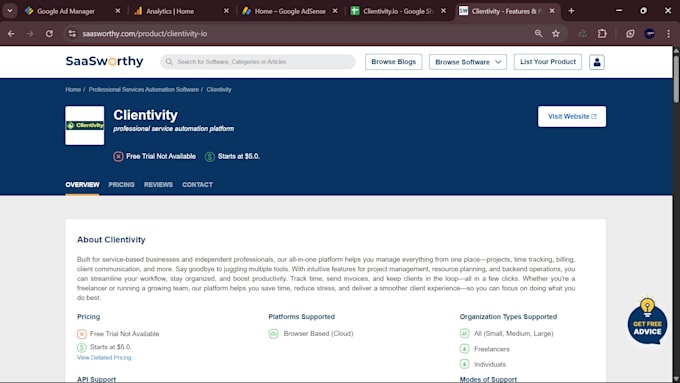Switch to the Home – Google AdSense tab
Viewport: 680px width, 383px height.
(x=289, y=11)
